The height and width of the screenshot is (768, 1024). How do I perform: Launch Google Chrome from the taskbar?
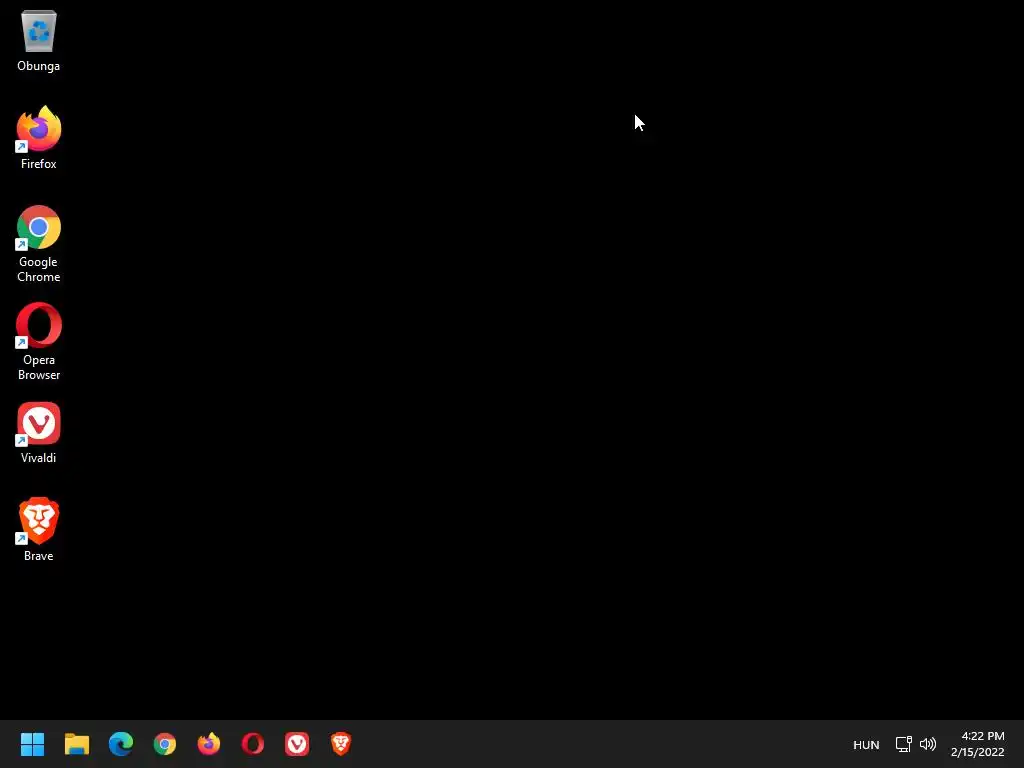[165, 744]
